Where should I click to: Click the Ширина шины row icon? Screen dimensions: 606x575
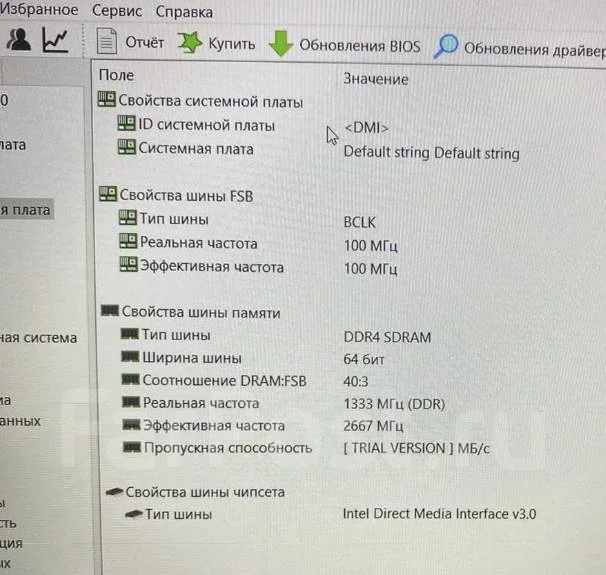(x=130, y=356)
